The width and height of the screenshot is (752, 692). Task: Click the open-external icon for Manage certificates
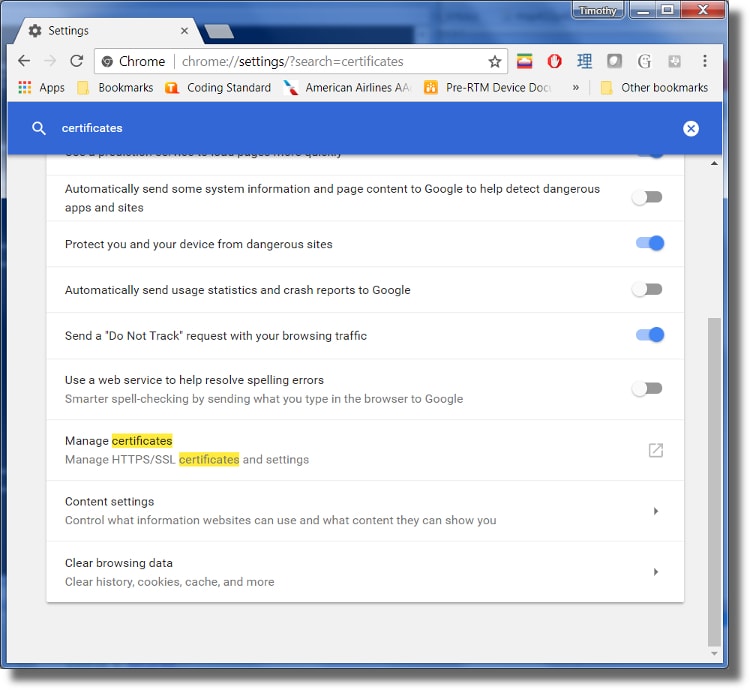tap(655, 450)
